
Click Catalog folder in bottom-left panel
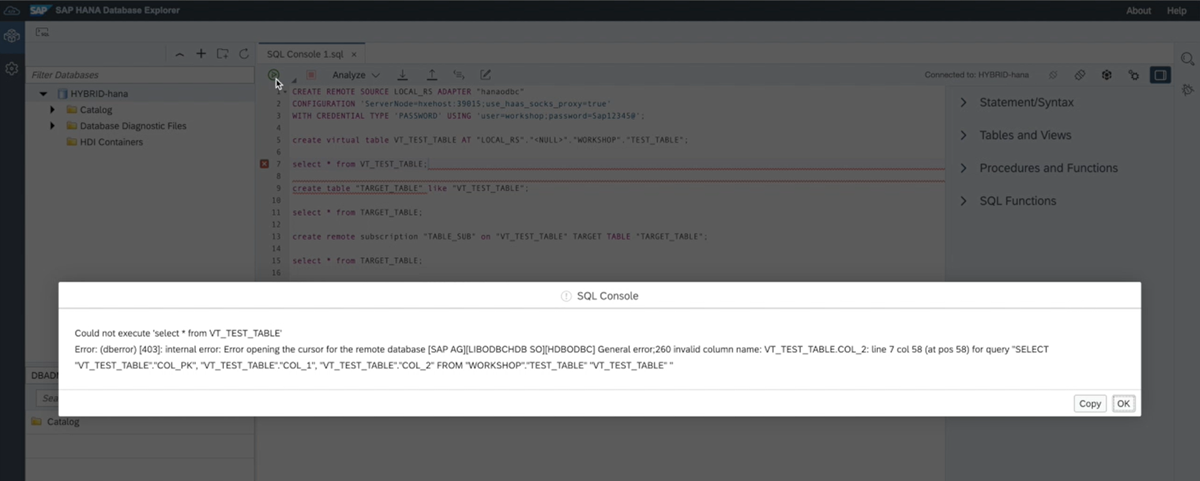click(x=63, y=421)
